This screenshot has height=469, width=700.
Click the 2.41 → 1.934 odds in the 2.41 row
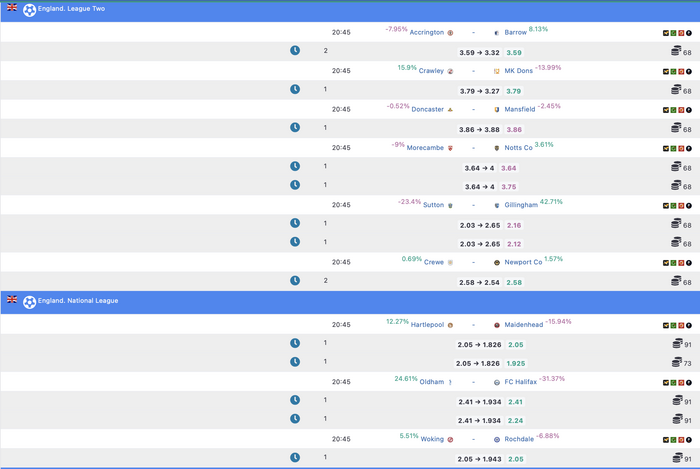(x=479, y=402)
